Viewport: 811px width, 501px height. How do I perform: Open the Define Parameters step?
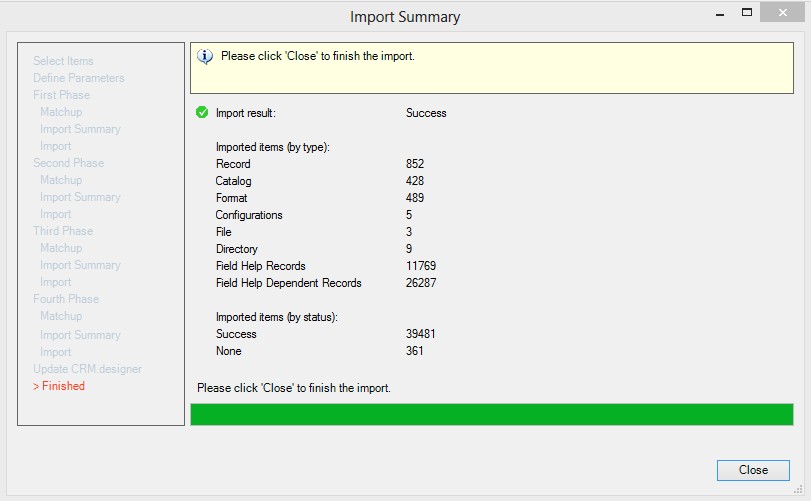click(78, 78)
